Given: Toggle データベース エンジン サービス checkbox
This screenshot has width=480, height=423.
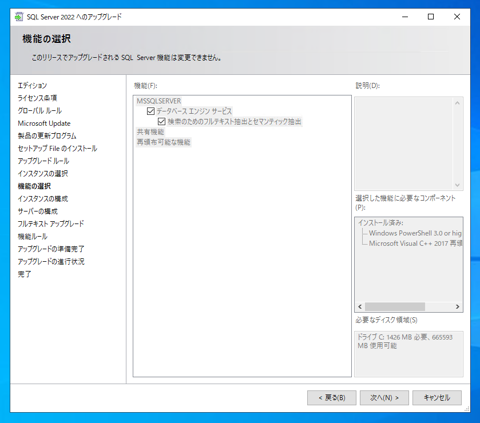Looking at the screenshot, I should click(151, 111).
